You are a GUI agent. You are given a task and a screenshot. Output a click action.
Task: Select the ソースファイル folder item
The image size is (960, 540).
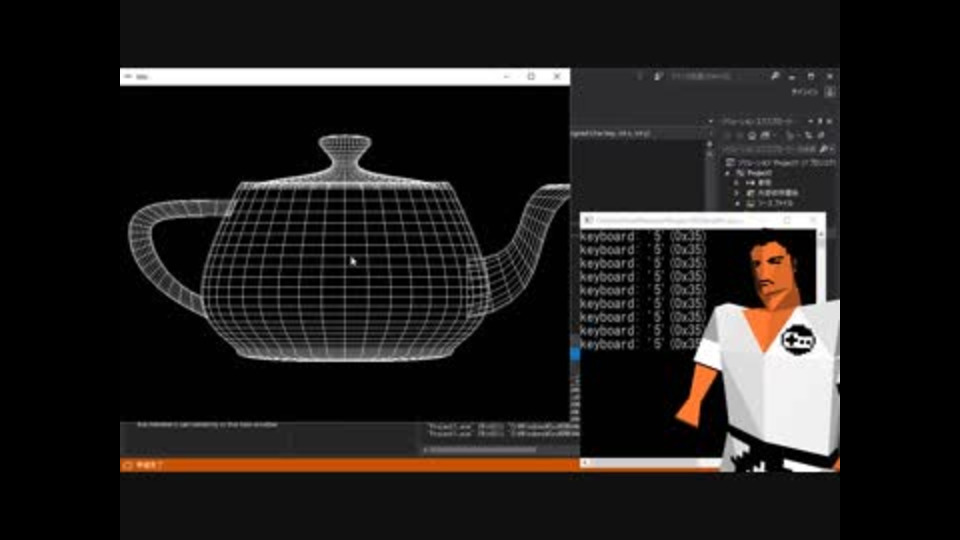775,203
